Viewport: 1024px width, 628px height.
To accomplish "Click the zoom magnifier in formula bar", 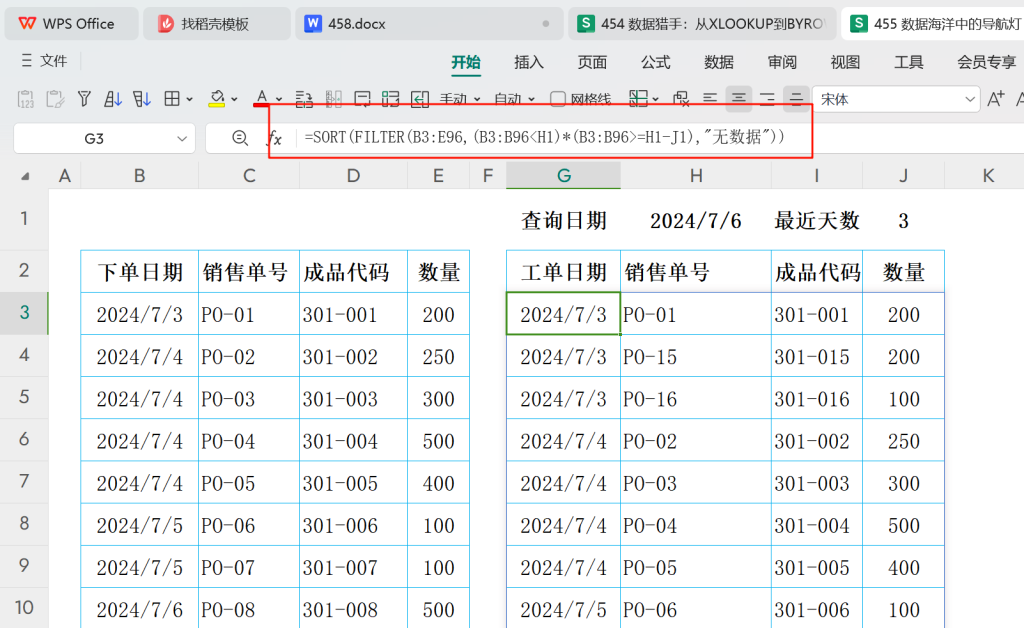I will [x=240, y=138].
